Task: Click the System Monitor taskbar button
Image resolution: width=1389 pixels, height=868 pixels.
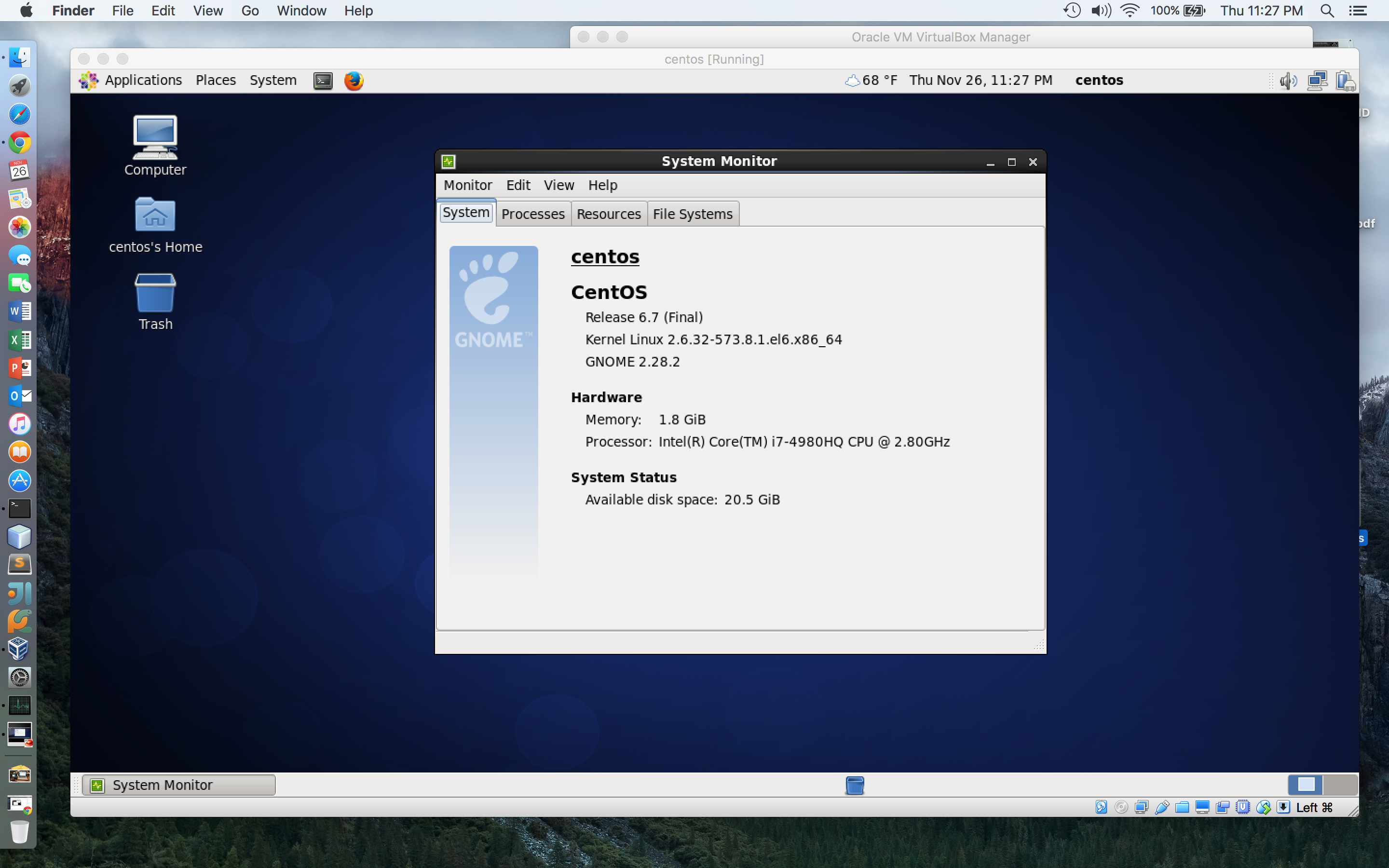Action: 178,785
